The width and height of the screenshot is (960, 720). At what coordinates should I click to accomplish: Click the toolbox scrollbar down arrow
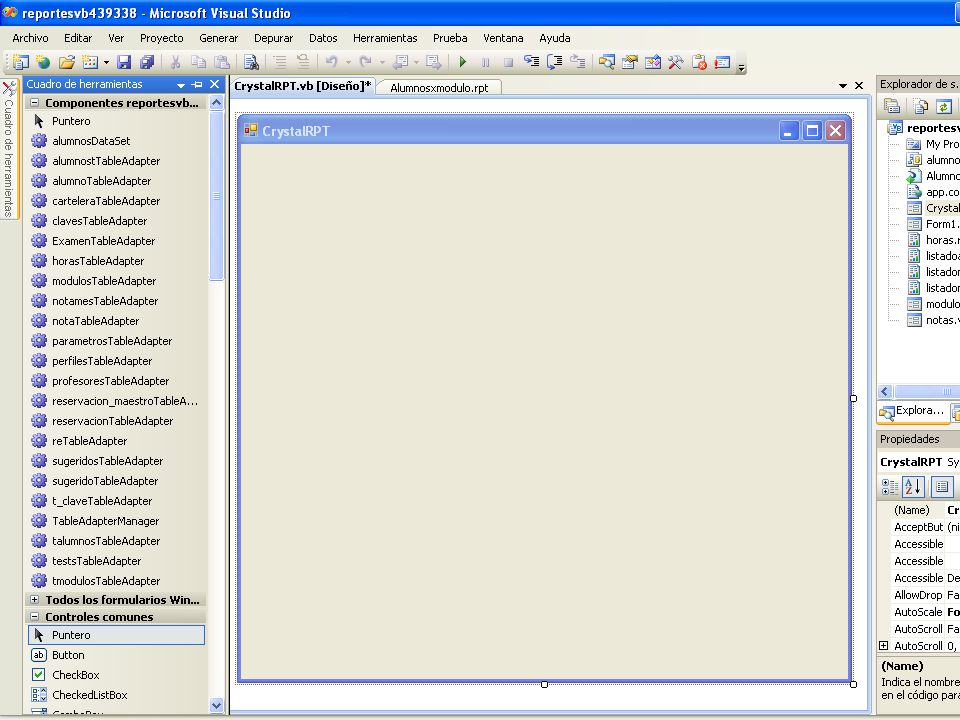point(216,705)
